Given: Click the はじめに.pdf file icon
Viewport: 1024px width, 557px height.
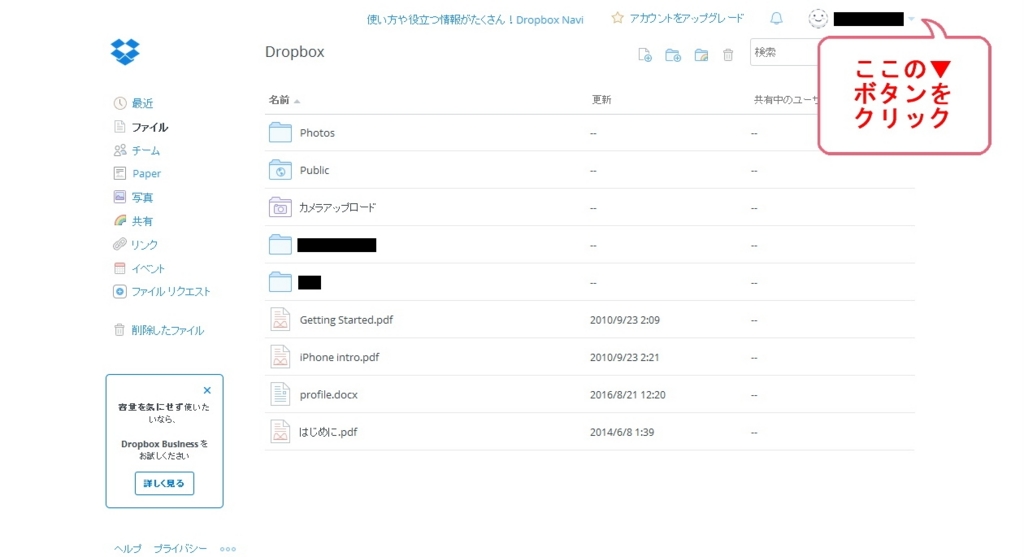Looking at the screenshot, I should click(x=280, y=431).
